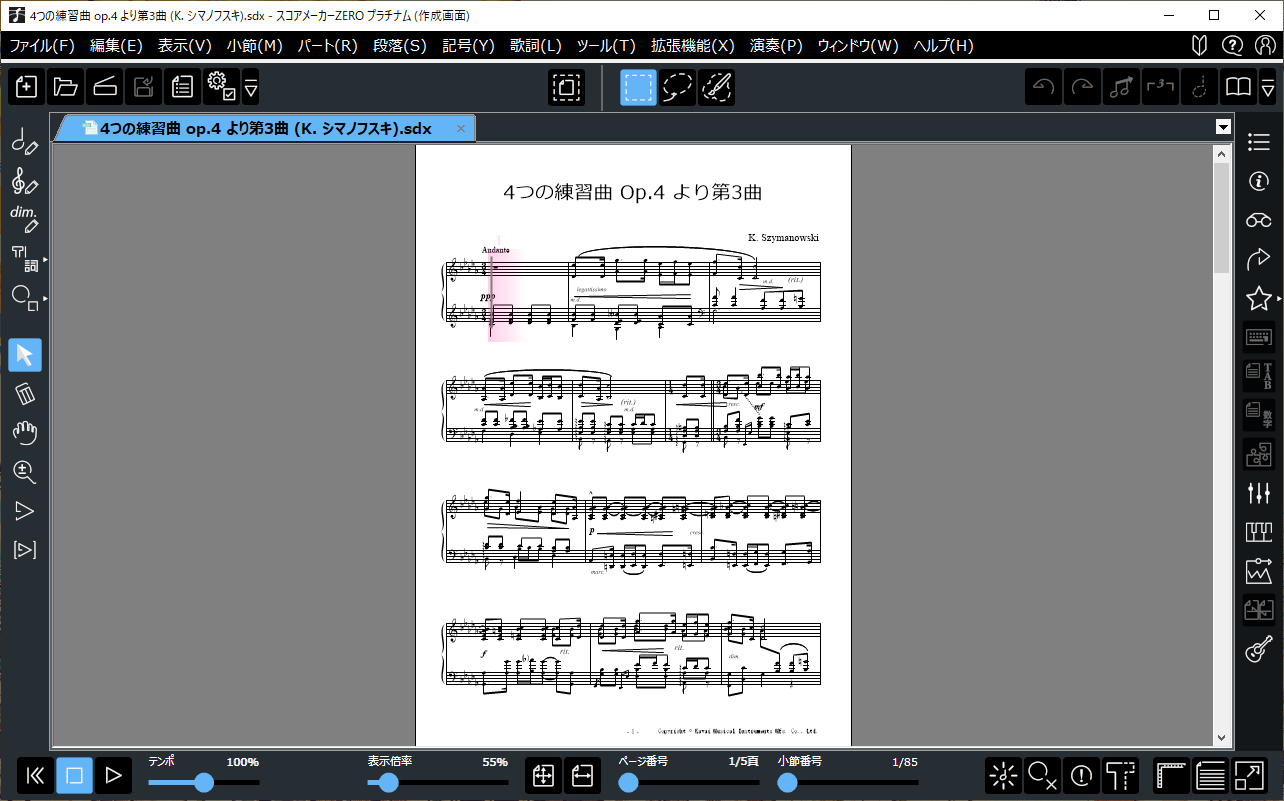This screenshot has height=801, width=1284.
Task: Select the 4つの練習曲 op.4 document tab
Action: 265,129
